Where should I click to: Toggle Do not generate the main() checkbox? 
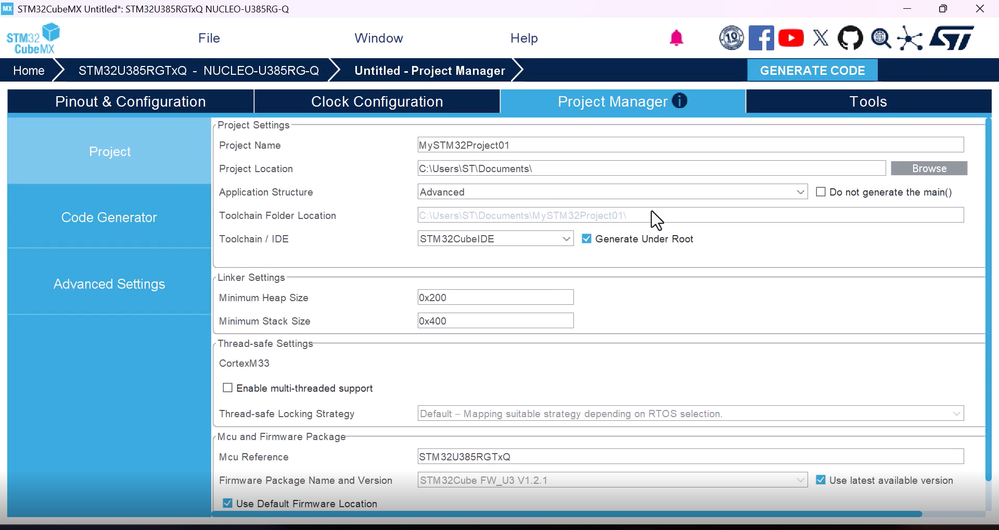pos(821,192)
